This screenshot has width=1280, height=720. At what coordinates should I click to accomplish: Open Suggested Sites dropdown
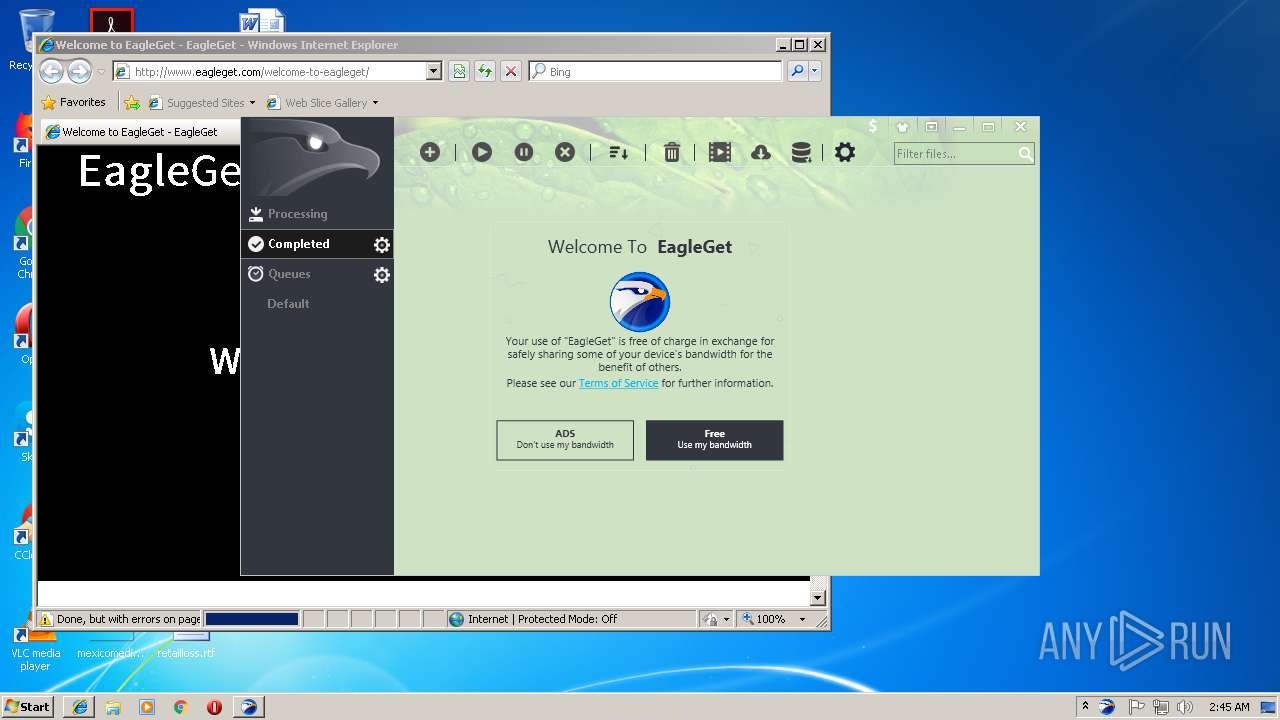(202, 102)
